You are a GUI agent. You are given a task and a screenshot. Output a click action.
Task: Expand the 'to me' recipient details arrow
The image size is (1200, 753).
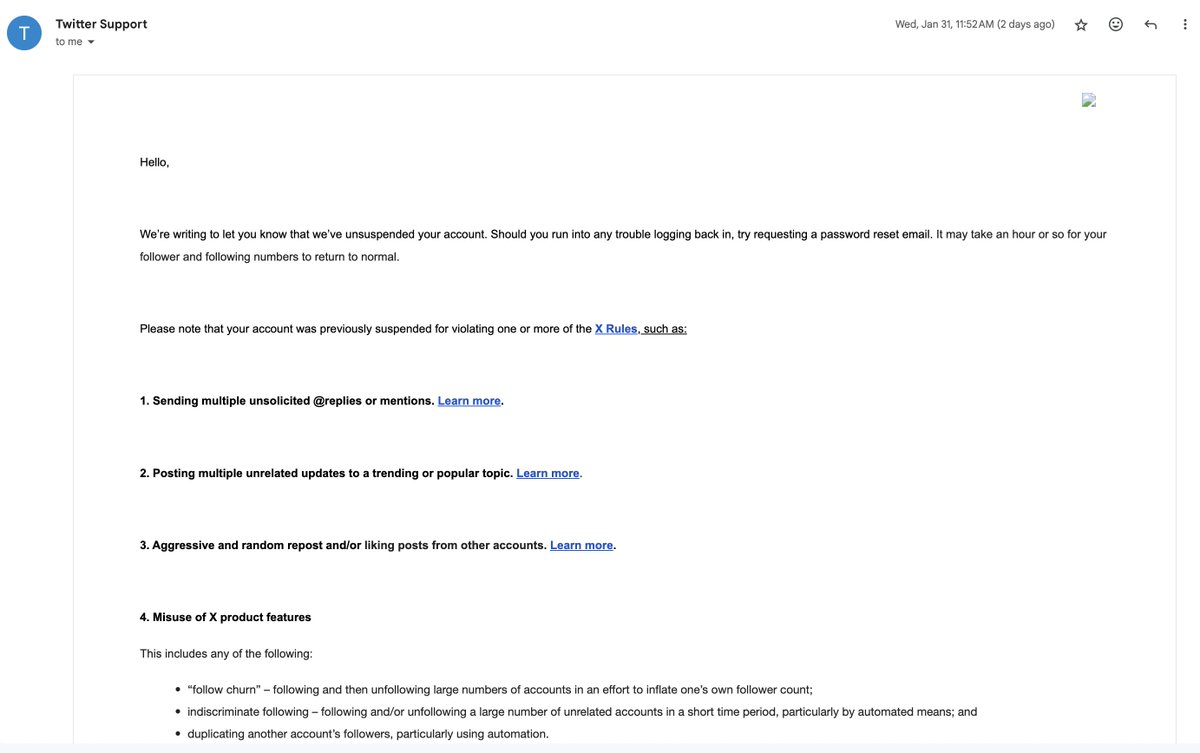point(91,42)
